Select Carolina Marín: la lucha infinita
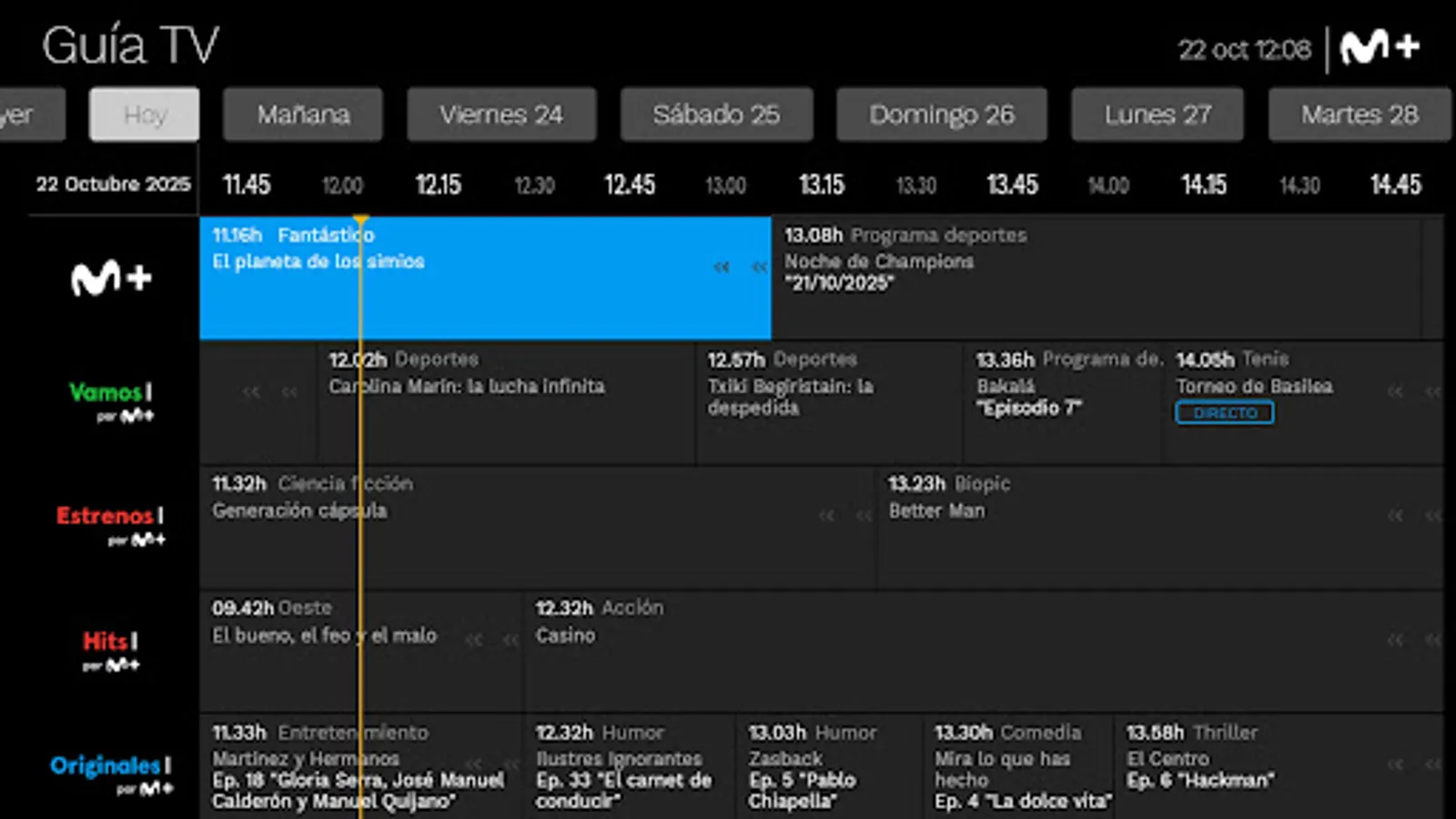The width and height of the screenshot is (1456, 819). (x=506, y=402)
